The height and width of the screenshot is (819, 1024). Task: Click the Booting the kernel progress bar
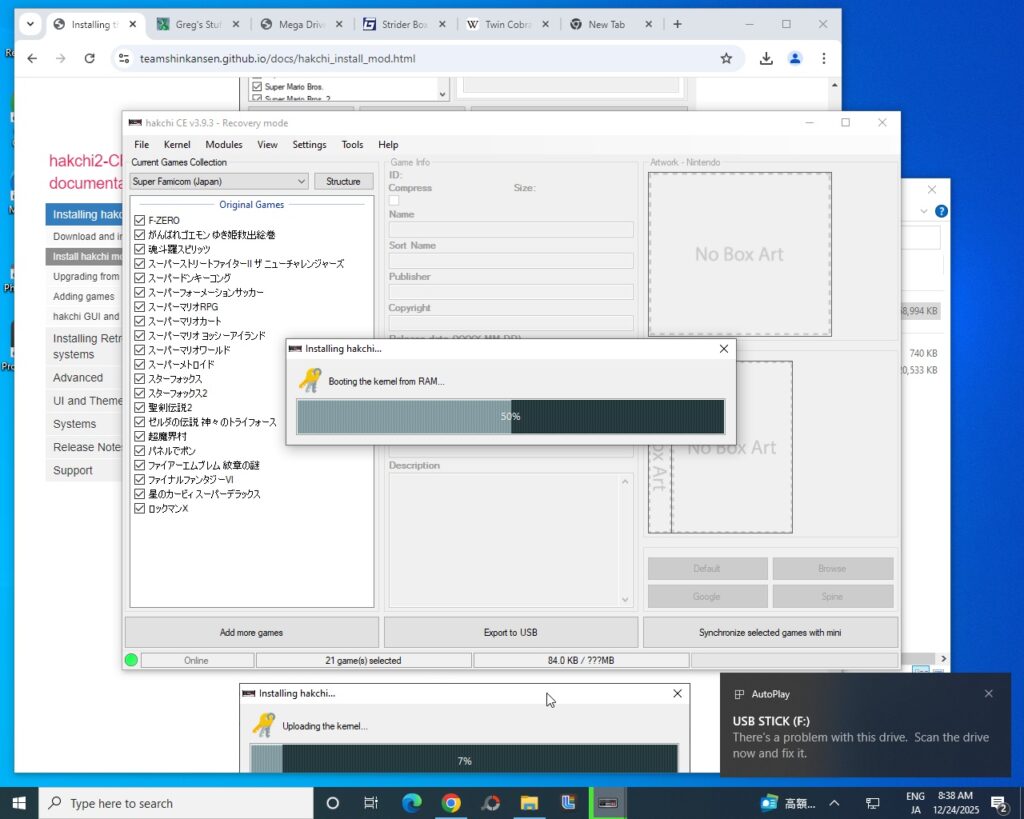click(x=510, y=416)
